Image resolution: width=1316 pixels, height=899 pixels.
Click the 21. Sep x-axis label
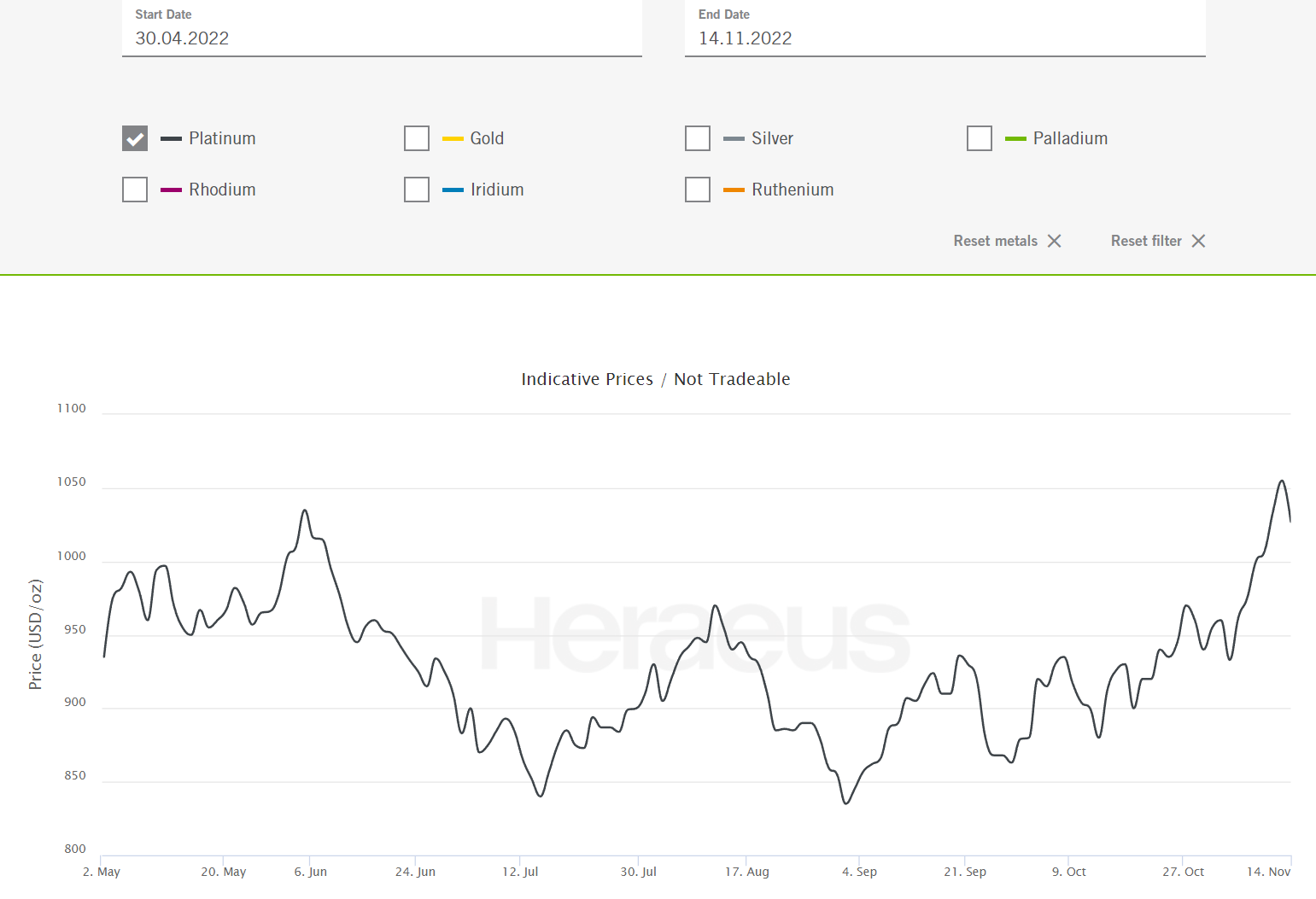click(965, 872)
